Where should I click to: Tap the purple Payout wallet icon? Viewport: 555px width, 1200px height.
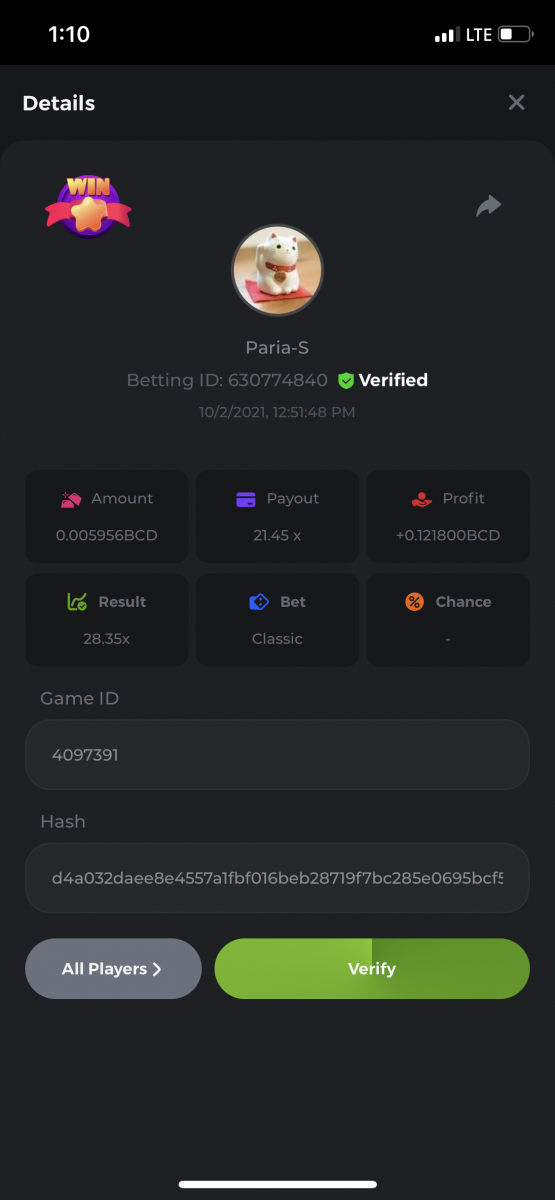[x=246, y=499]
